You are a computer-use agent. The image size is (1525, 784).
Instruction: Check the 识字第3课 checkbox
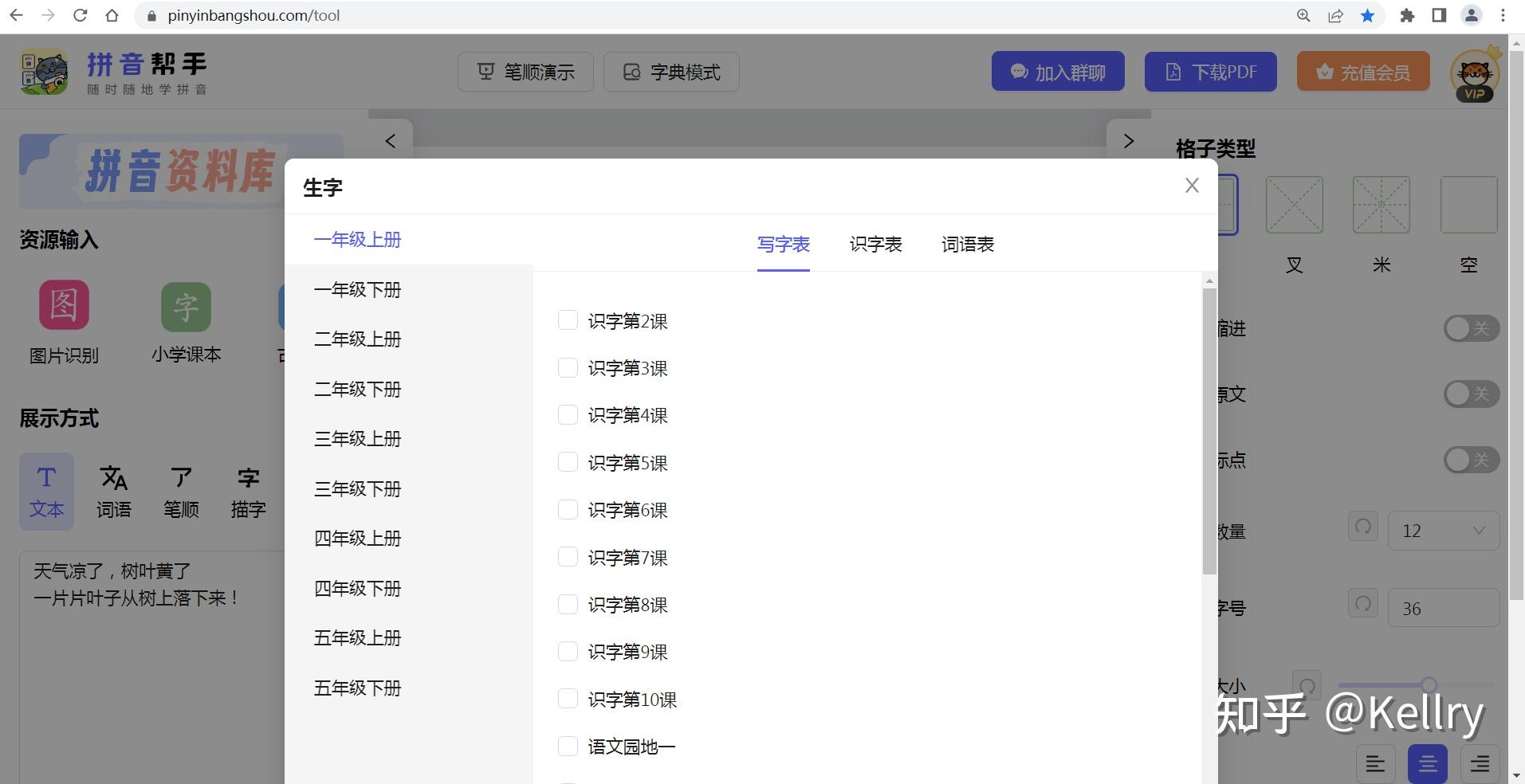point(568,367)
